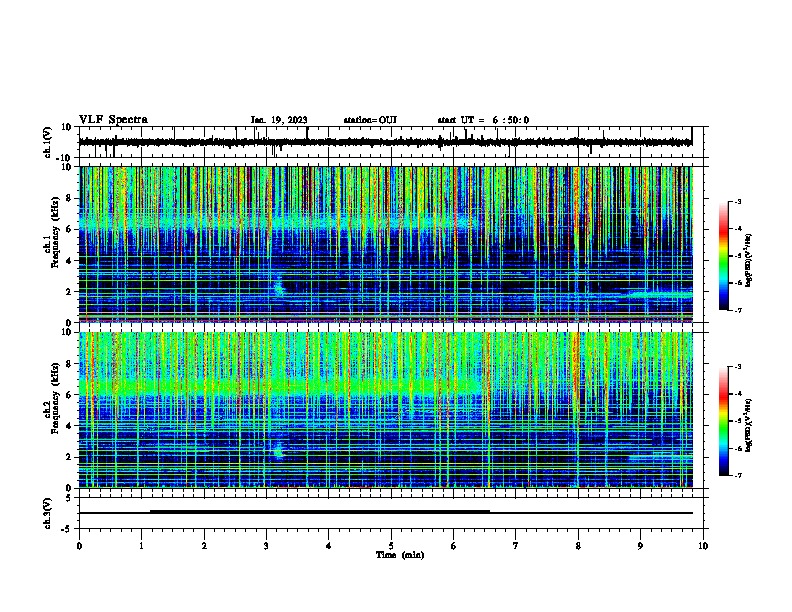The height and width of the screenshot is (612, 792).
Task: Click the time-axis tick label "4" at the bottom
Action: pyautogui.click(x=329, y=546)
